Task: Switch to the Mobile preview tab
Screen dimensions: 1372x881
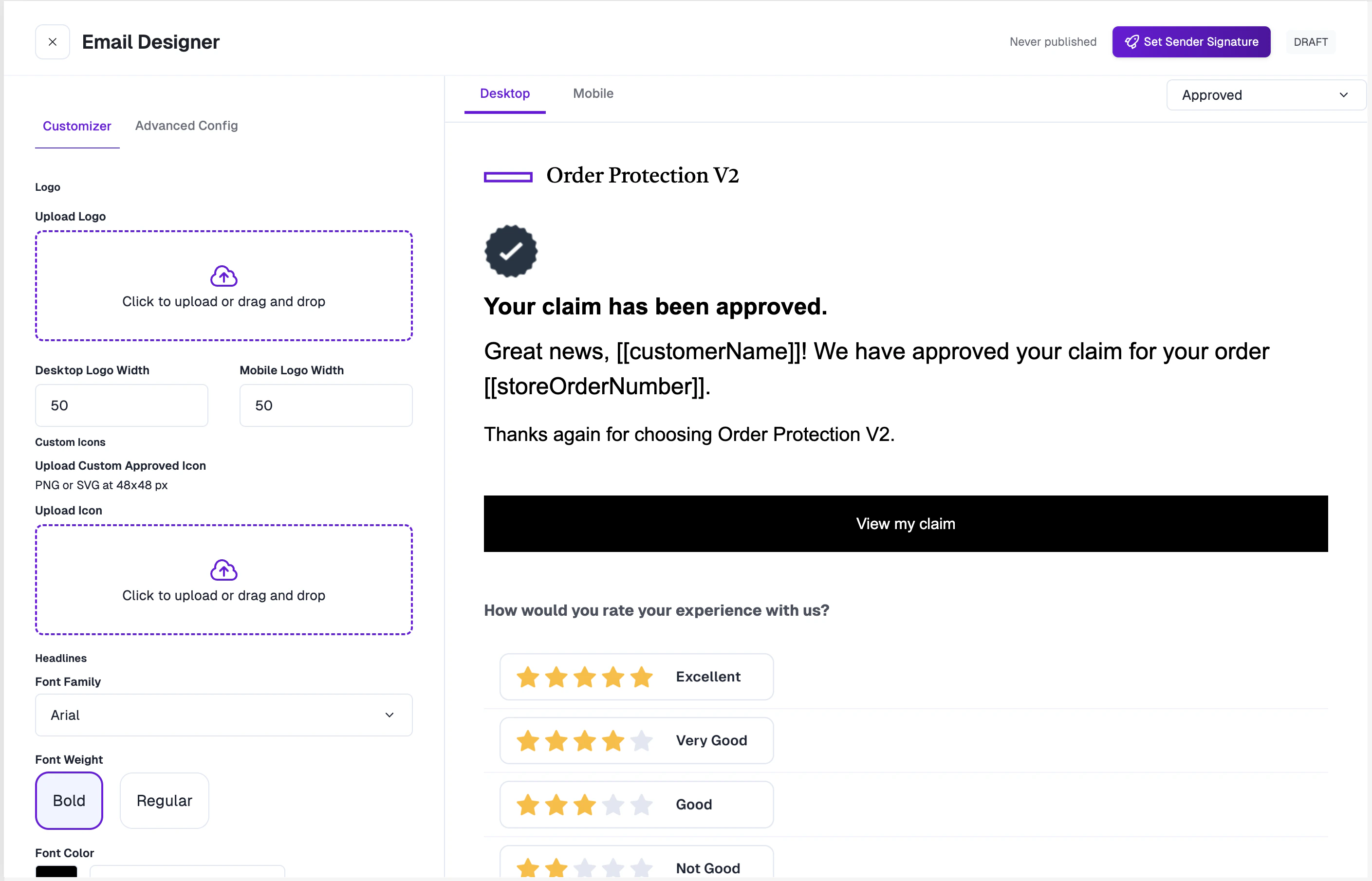Action: point(593,93)
